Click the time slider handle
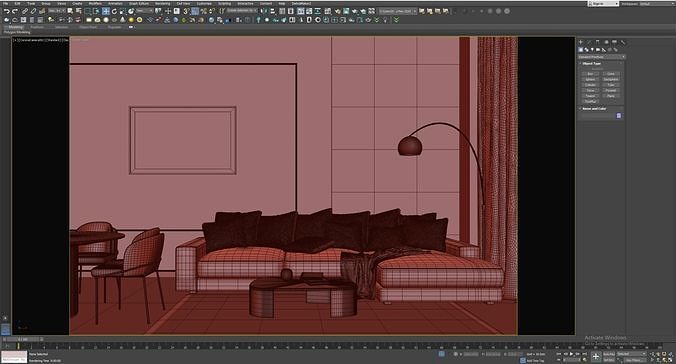Screen dimensions: 676x364 click(22, 339)
